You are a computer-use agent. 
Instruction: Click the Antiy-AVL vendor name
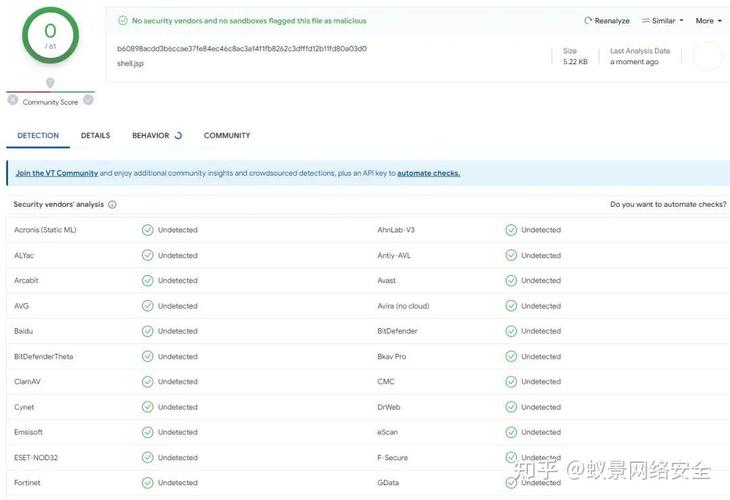tap(394, 256)
